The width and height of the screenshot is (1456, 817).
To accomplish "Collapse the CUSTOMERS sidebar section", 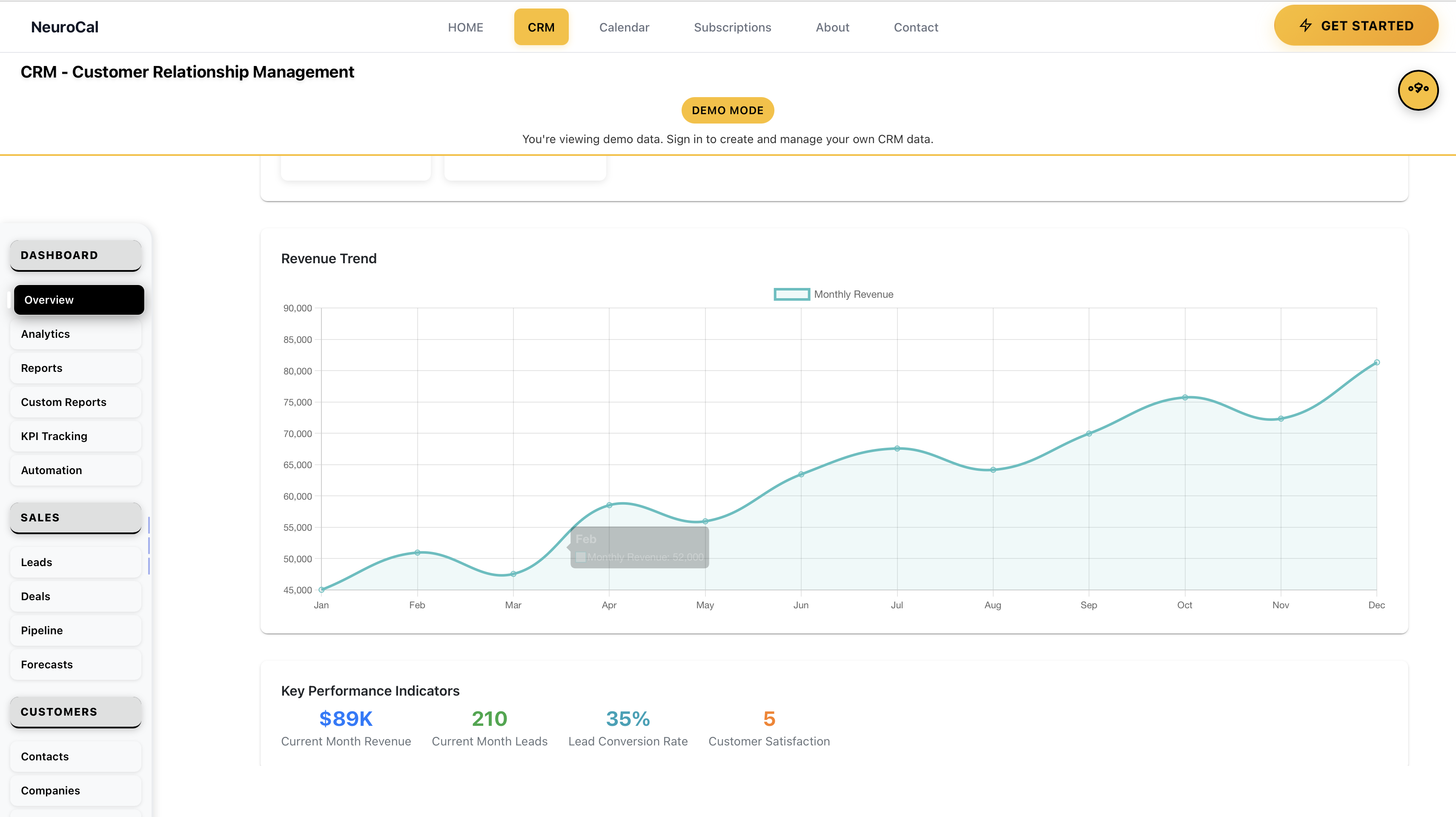I will (76, 712).
